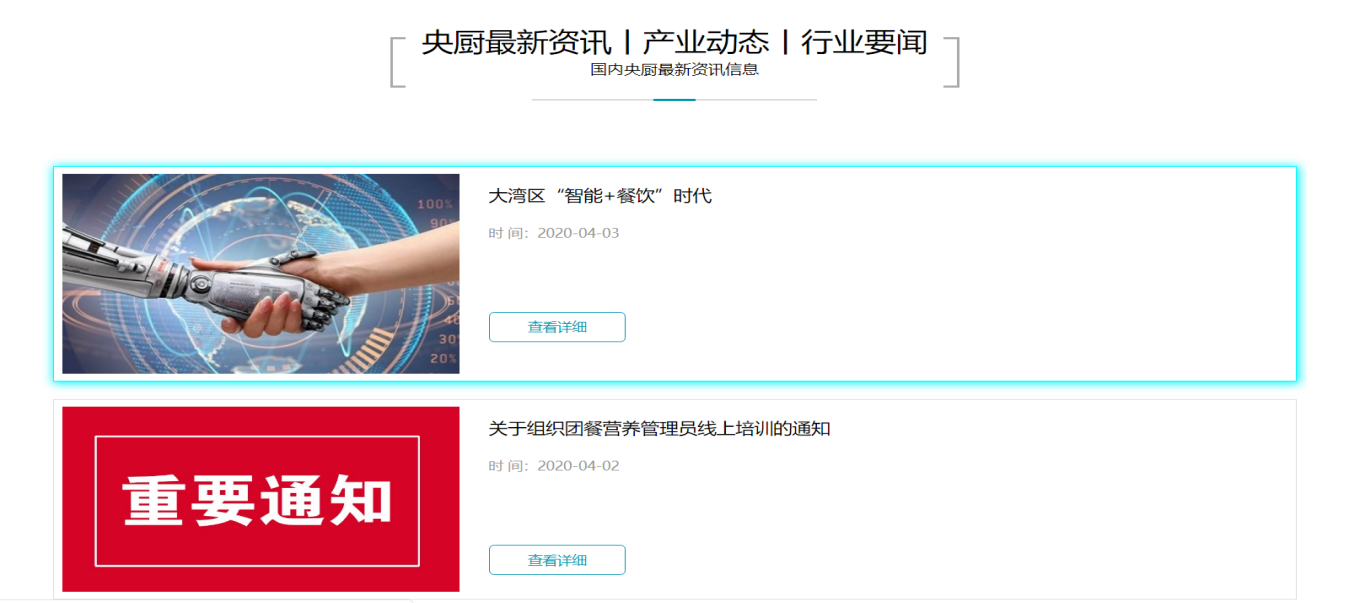Open the robot handshake article thumbnail
The width and height of the screenshot is (1349, 603).
click(261, 274)
